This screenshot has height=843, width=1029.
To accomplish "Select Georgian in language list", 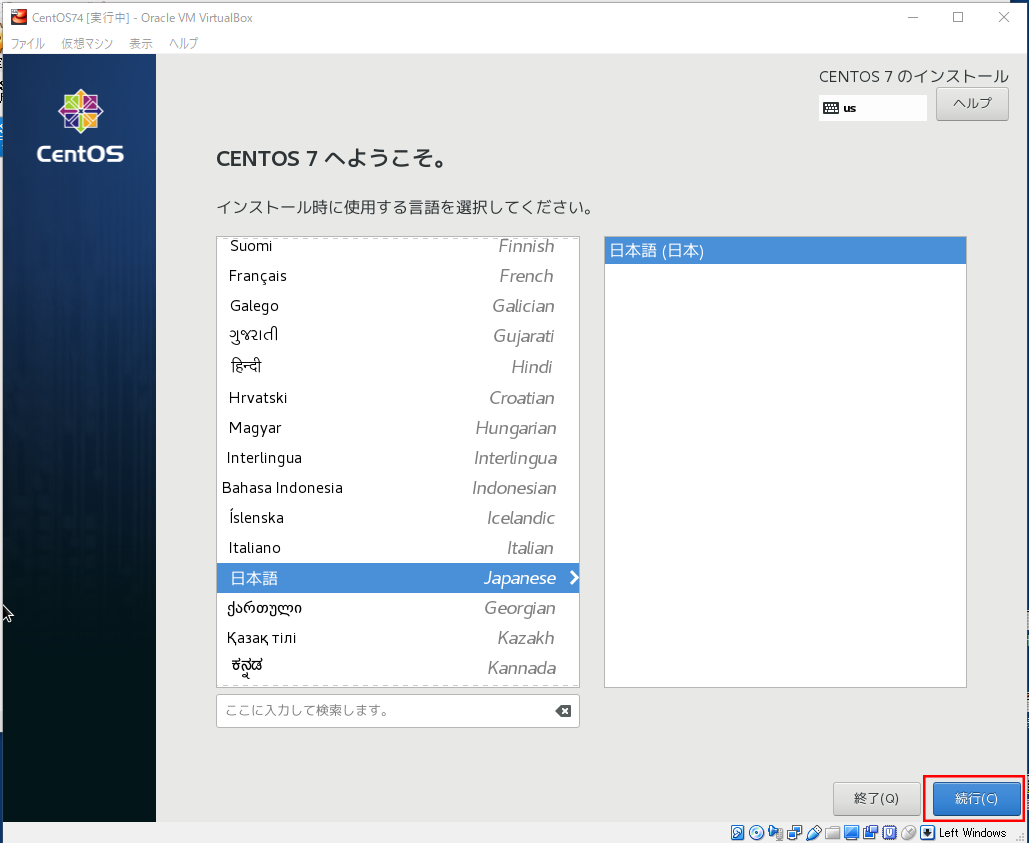I will tap(398, 608).
